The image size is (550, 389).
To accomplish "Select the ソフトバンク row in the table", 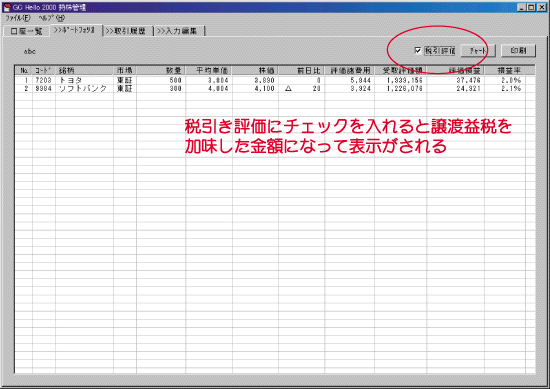I will (275, 89).
